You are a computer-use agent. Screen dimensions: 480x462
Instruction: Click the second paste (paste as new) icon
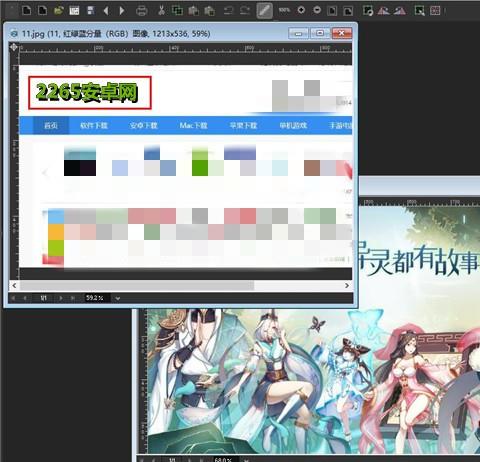point(209,11)
